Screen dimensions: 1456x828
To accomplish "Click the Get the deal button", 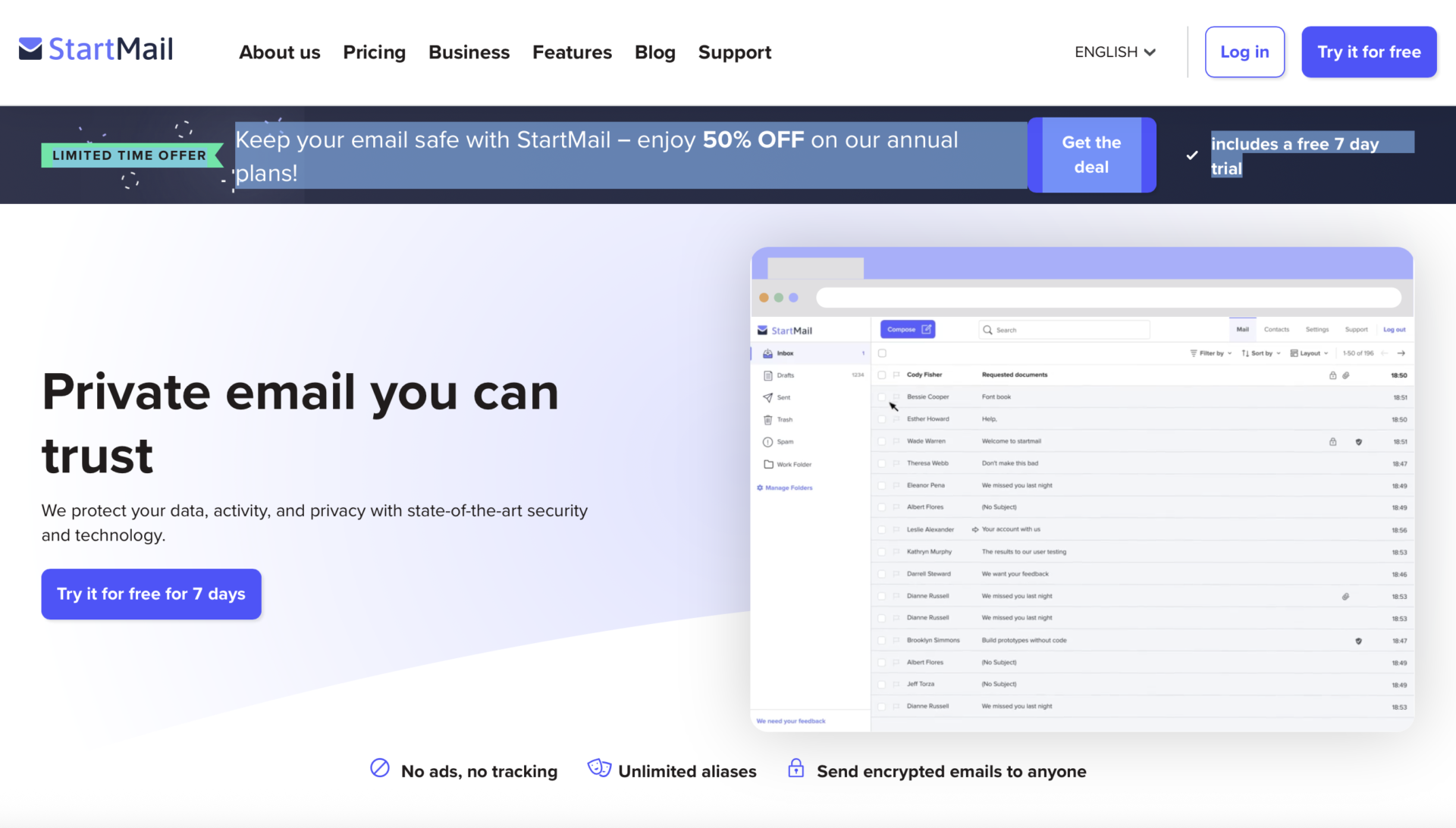I will click(x=1091, y=155).
